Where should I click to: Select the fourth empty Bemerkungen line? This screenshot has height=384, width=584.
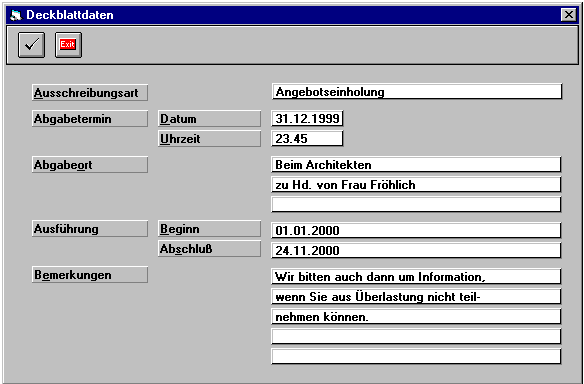(x=416, y=337)
